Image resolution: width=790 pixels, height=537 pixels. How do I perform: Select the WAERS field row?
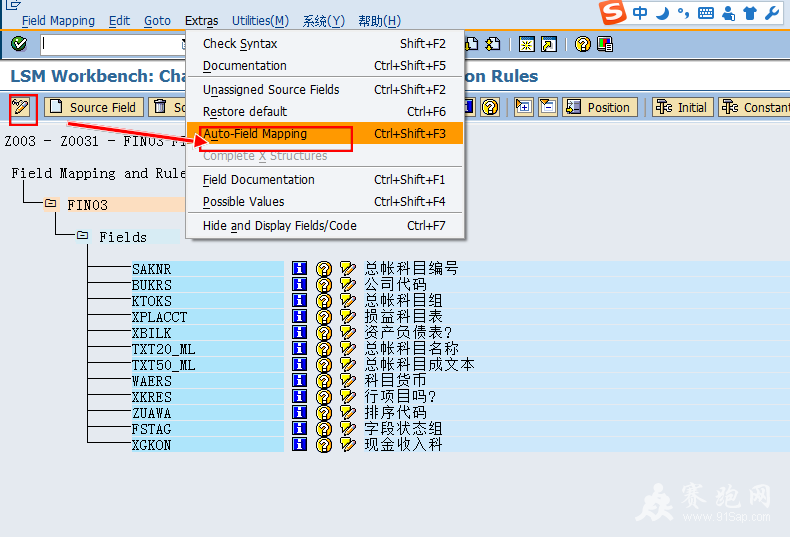click(x=208, y=381)
